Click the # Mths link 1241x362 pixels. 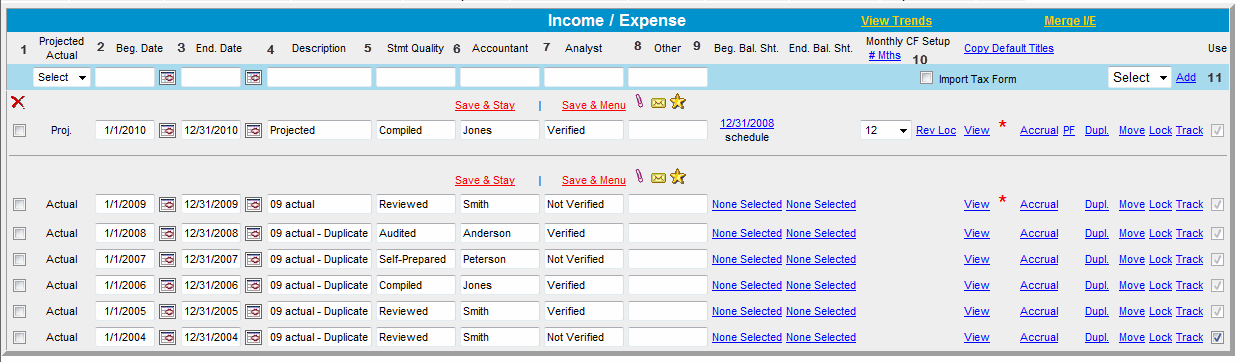[884, 56]
